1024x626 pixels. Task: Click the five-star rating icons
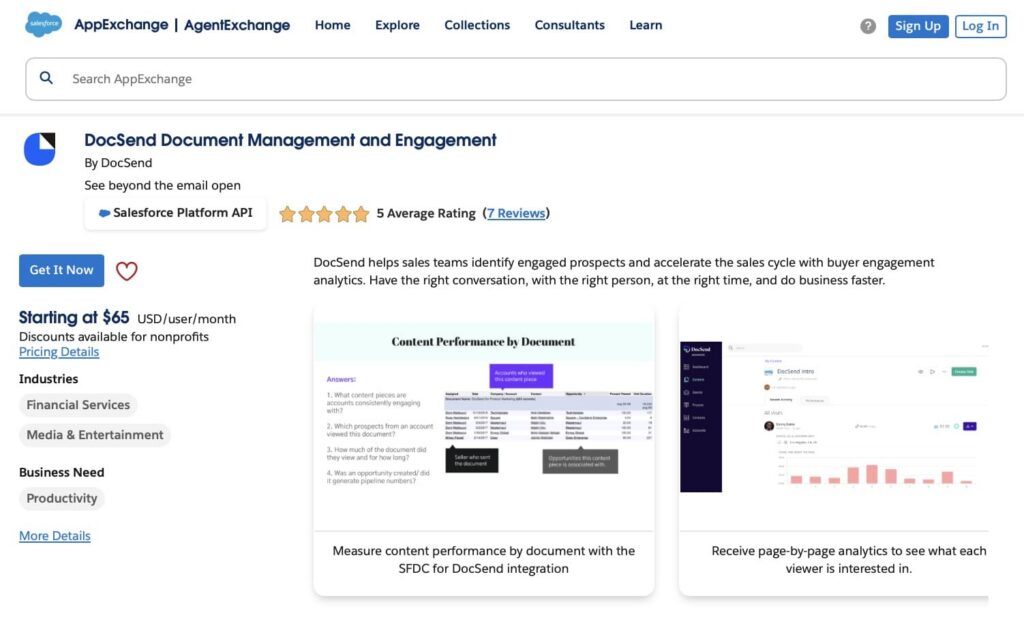[324, 213]
